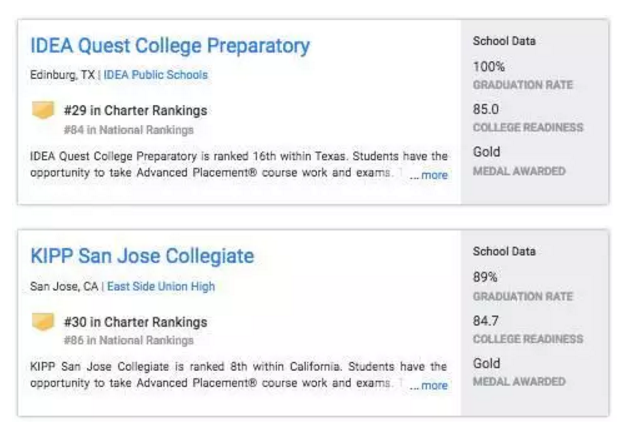The image size is (625, 433).
Task: Click the 89% graduation rate value
Action: [x=485, y=277]
